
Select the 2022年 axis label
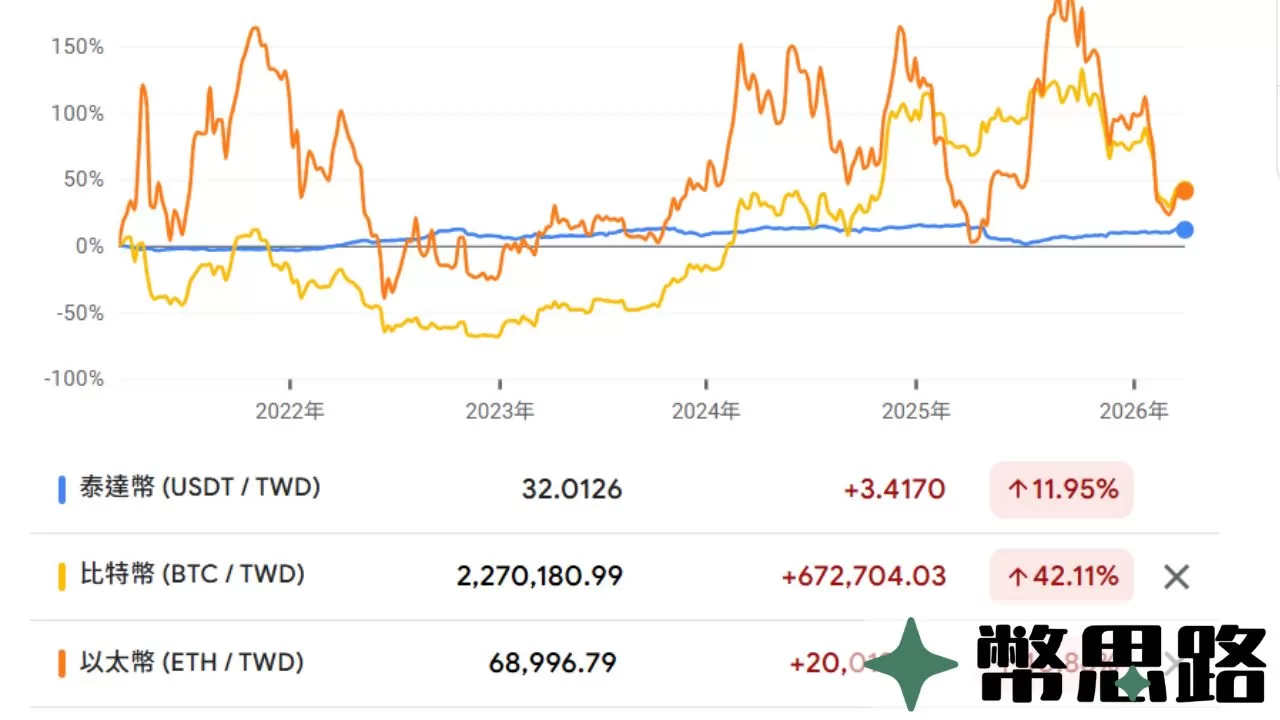pos(289,410)
